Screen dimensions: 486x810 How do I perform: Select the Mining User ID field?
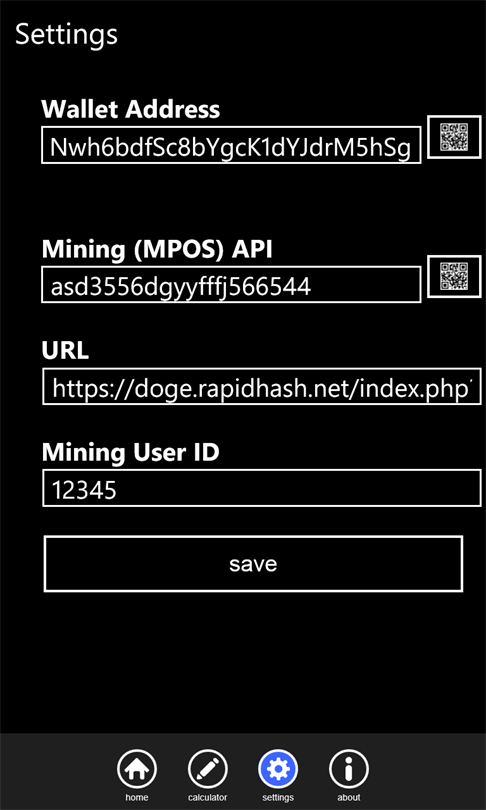point(261,488)
